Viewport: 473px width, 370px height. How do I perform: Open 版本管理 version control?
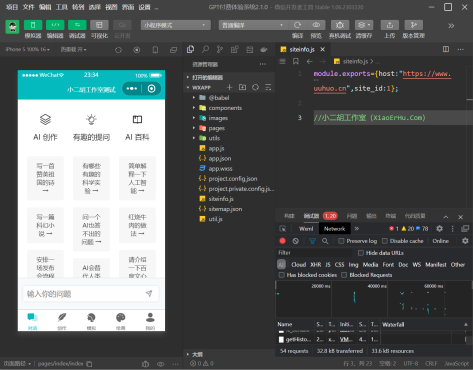coord(413,25)
